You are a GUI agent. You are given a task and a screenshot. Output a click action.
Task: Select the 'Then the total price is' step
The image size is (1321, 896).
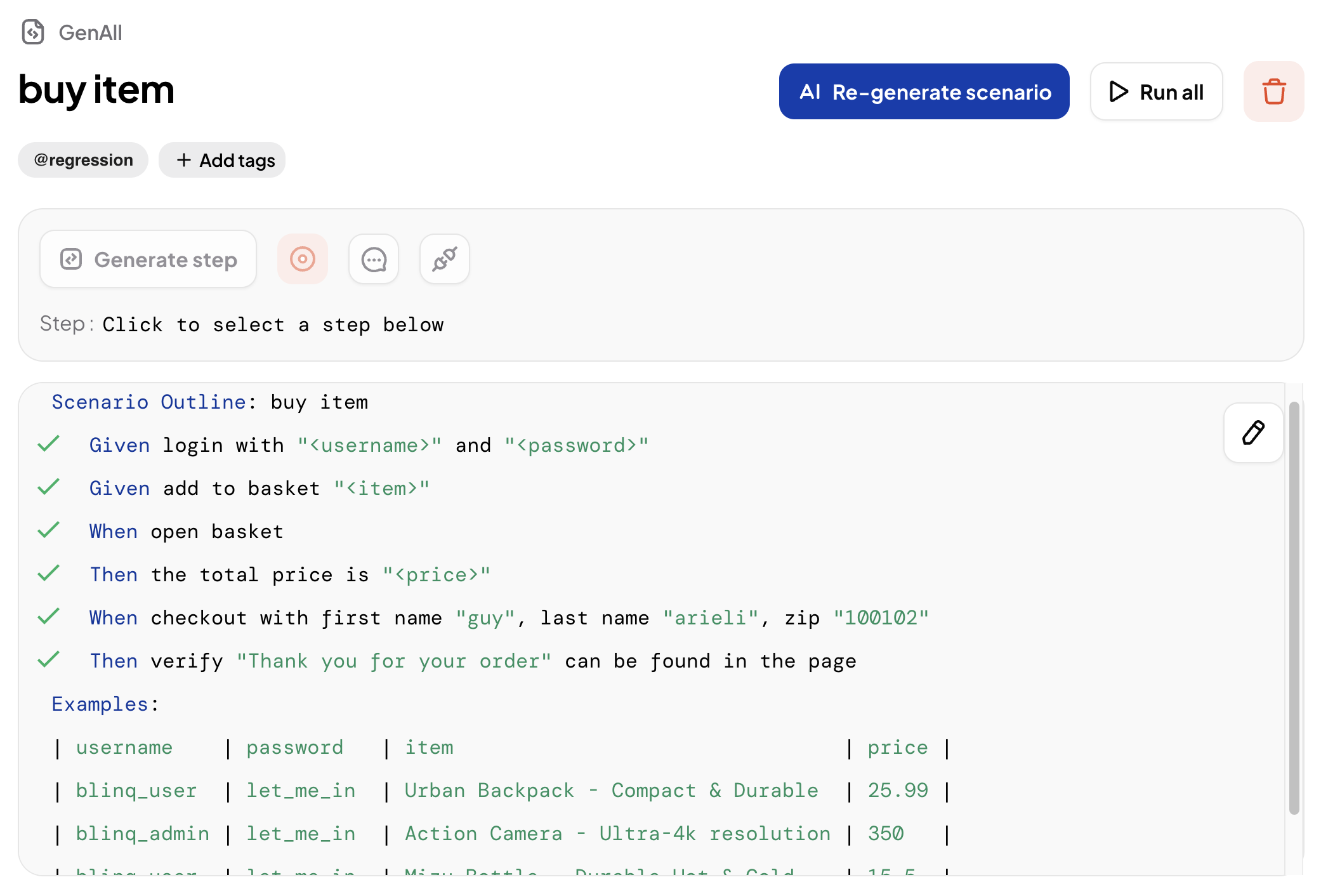click(290, 575)
